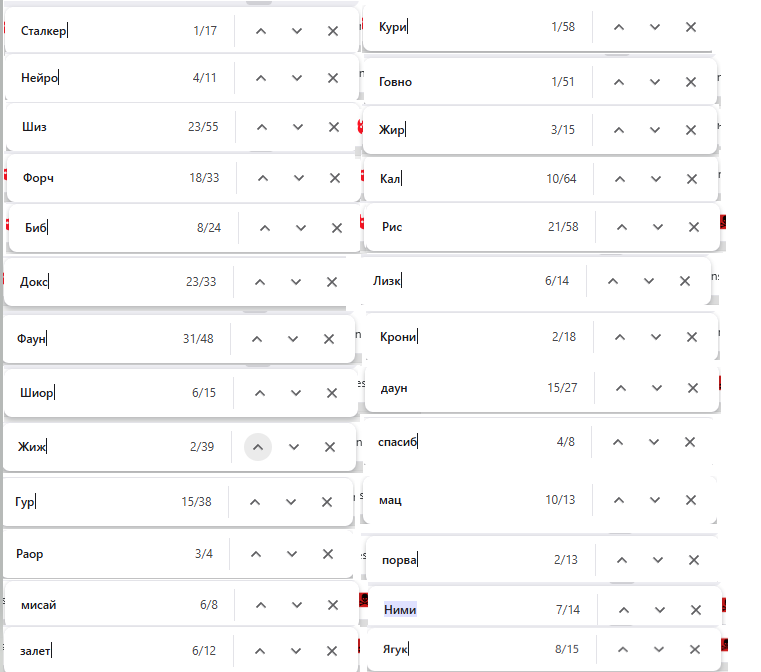Previous match arrow for Рис search
The image size is (761, 672).
click(622, 227)
